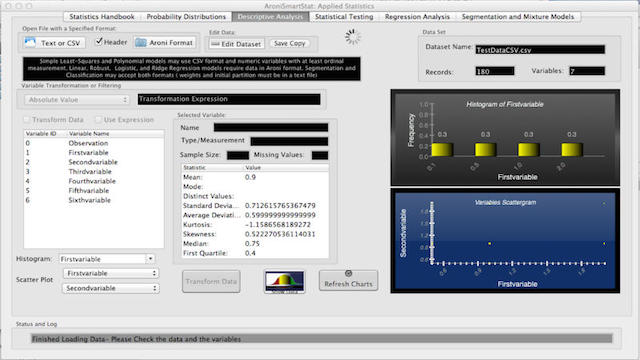Click the Variables Scattergram chart
640x360 pixels.
point(505,241)
